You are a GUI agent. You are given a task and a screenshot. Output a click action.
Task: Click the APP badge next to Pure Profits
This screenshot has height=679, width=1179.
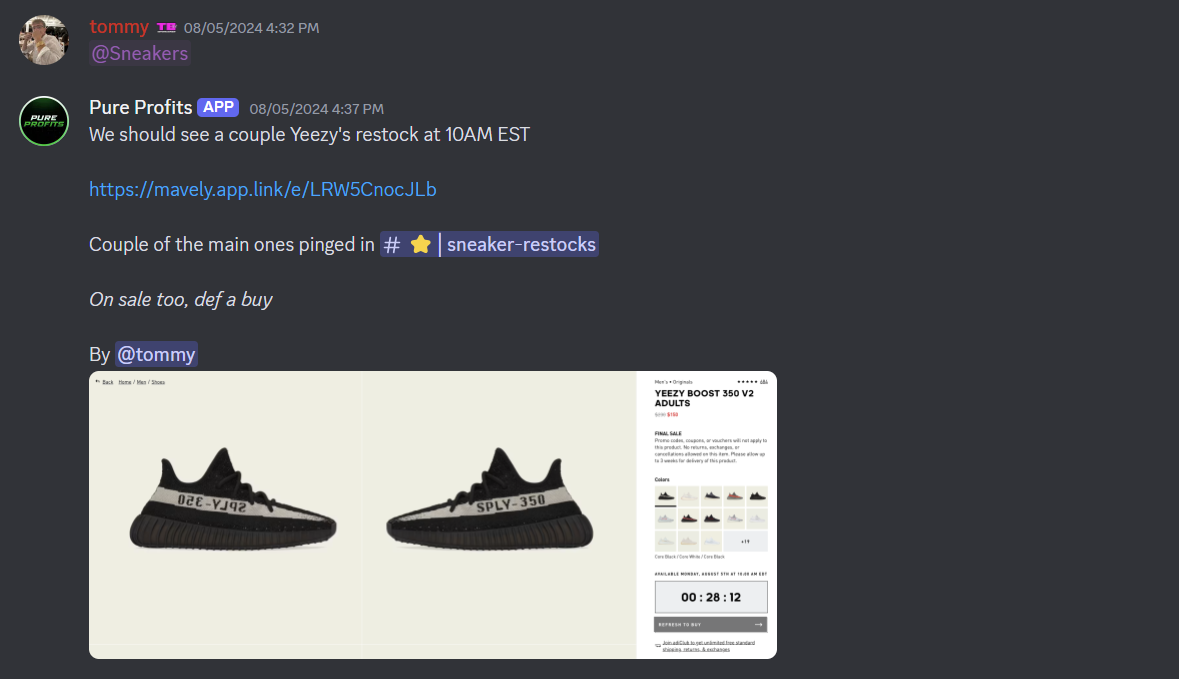(x=218, y=108)
